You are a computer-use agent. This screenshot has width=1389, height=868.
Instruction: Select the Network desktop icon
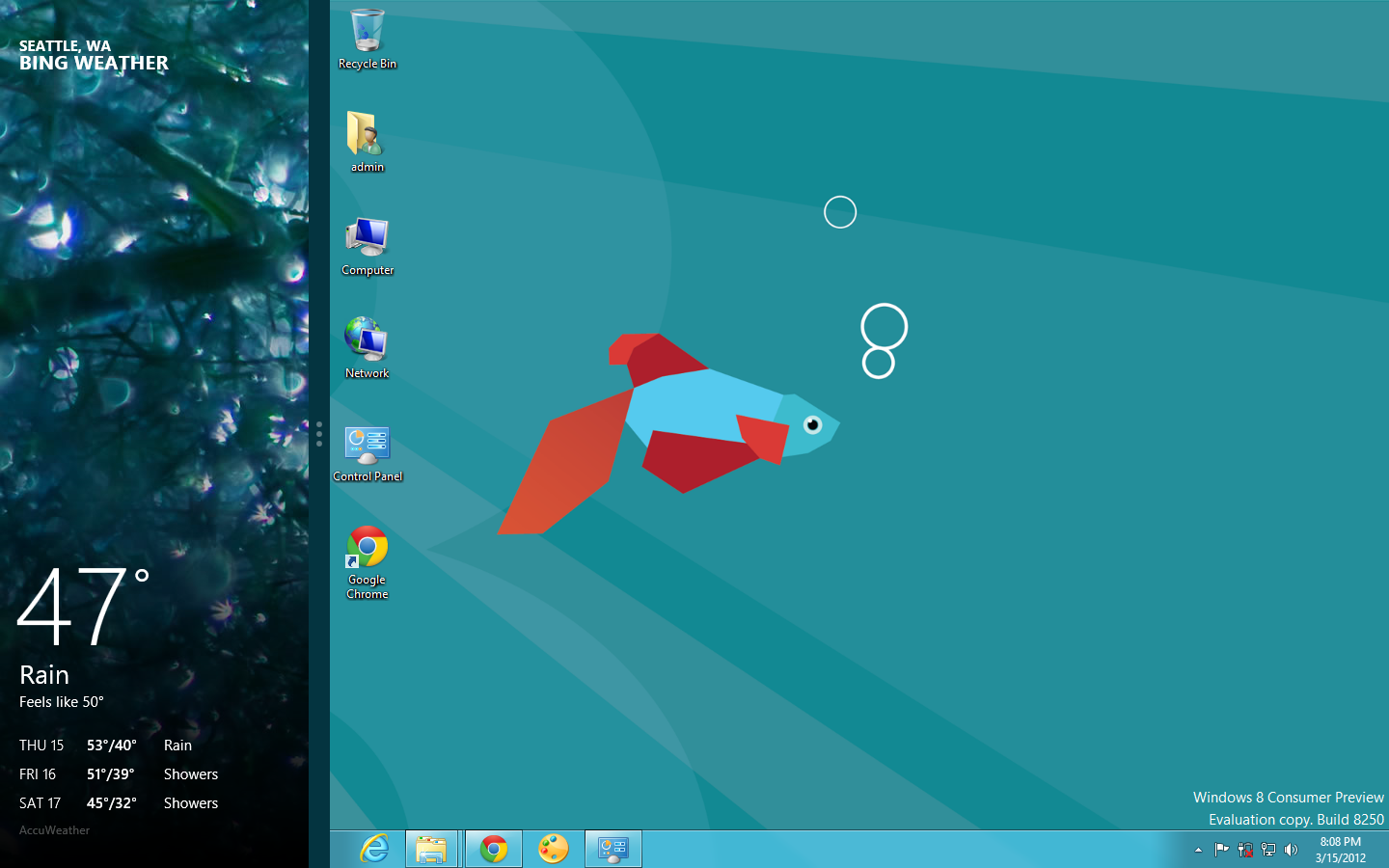[368, 348]
